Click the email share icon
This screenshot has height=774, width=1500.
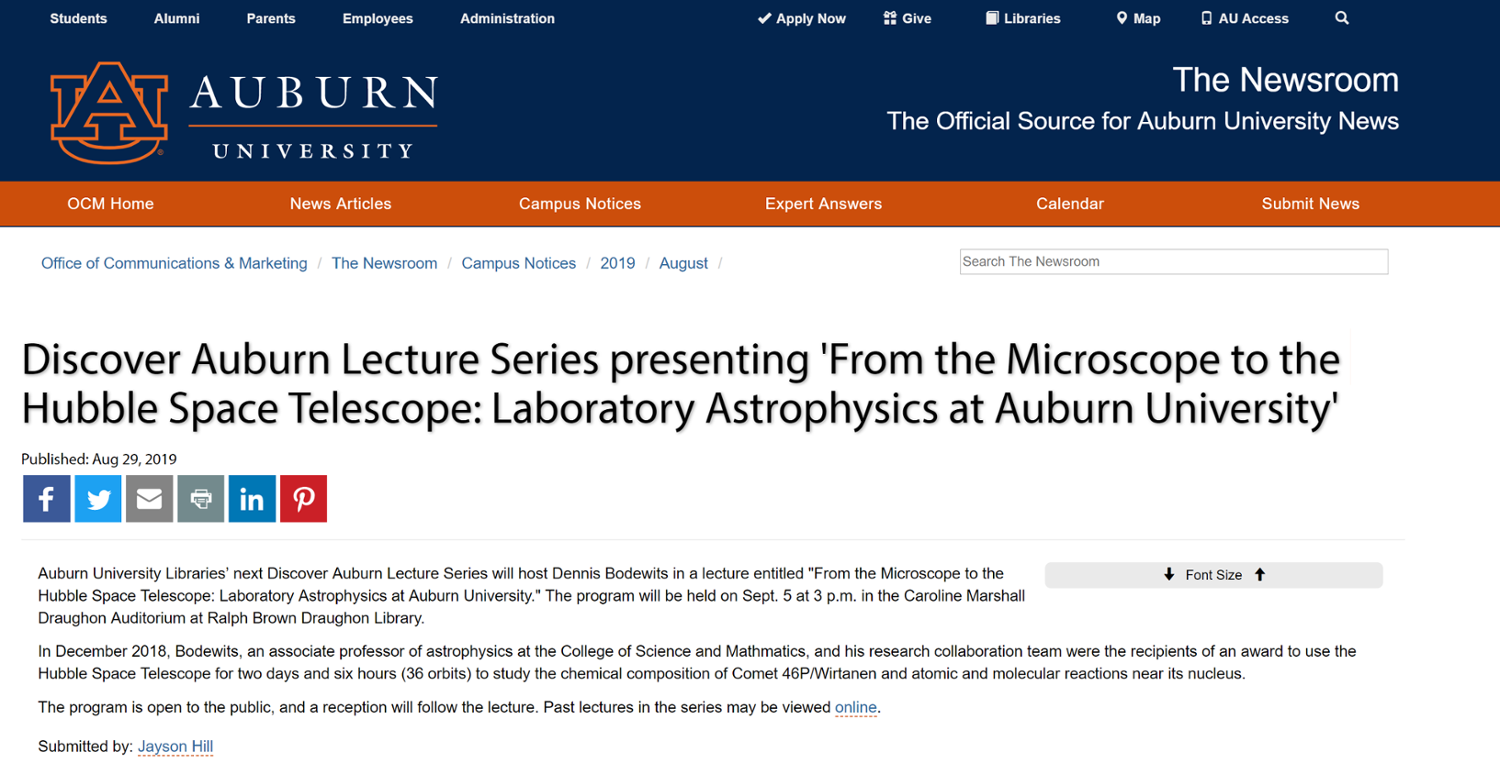point(149,499)
